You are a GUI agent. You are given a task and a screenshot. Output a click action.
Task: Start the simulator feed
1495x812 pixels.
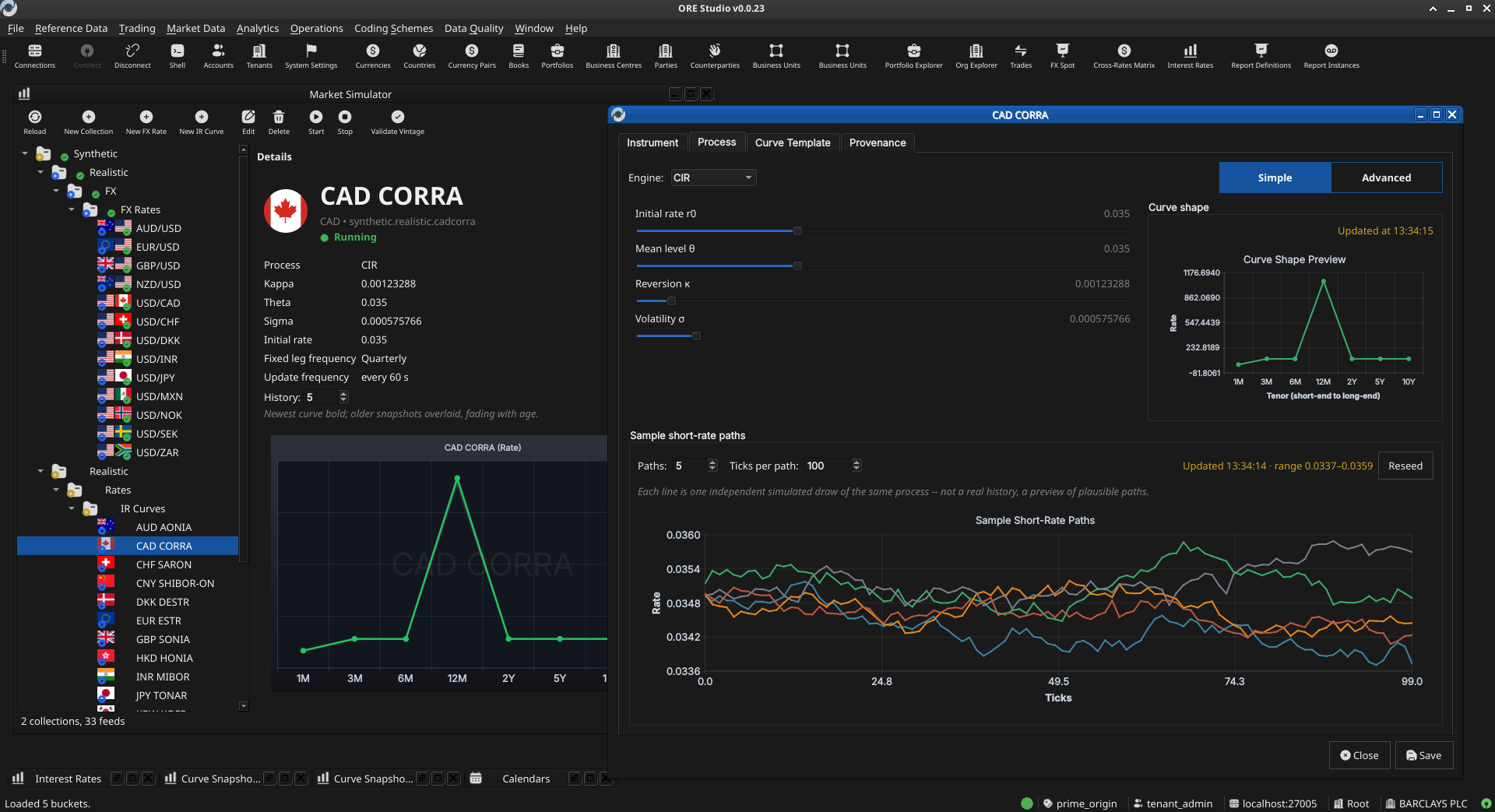(x=316, y=122)
